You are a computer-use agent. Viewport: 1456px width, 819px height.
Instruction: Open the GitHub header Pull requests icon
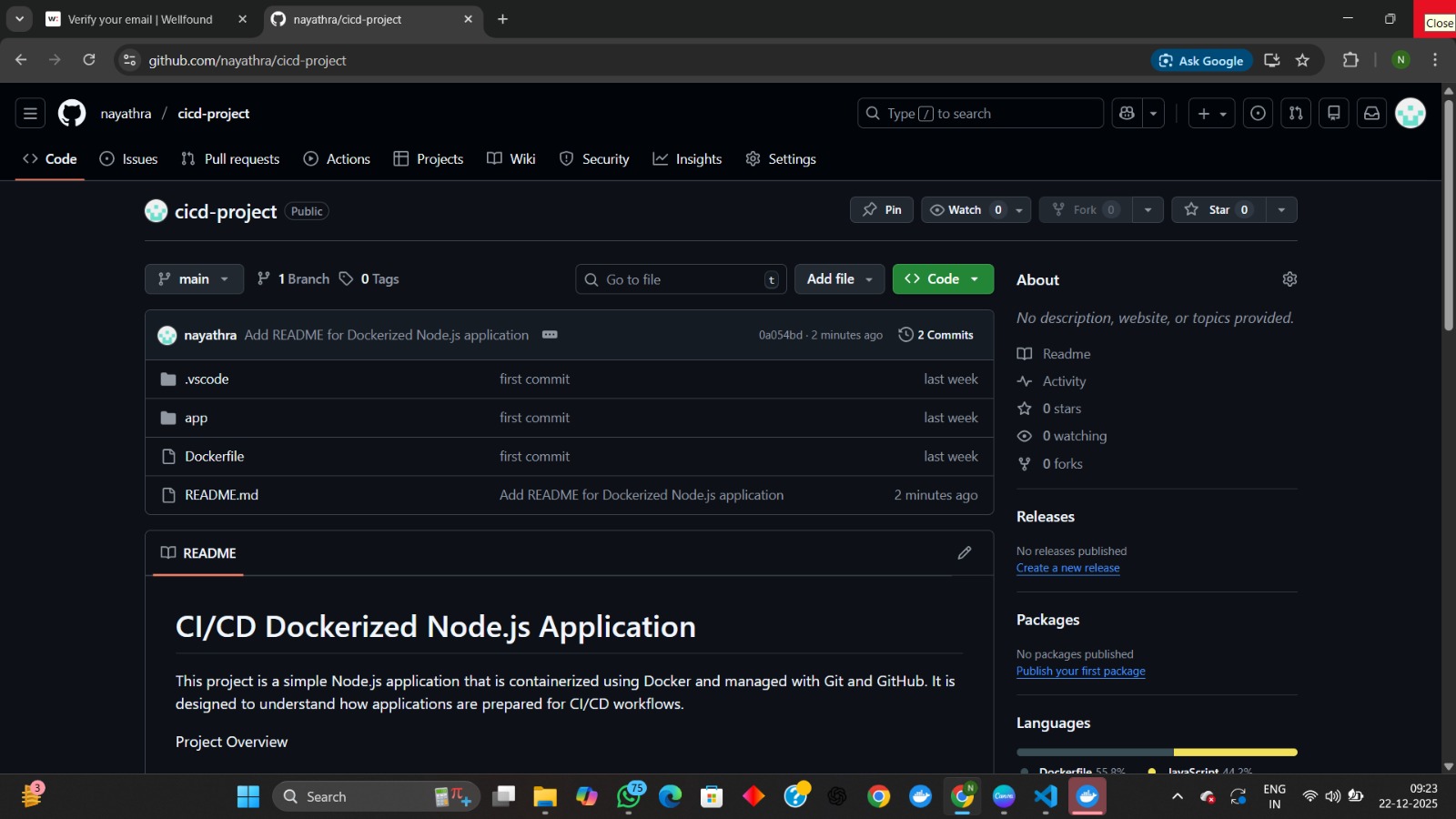pyautogui.click(x=1296, y=114)
